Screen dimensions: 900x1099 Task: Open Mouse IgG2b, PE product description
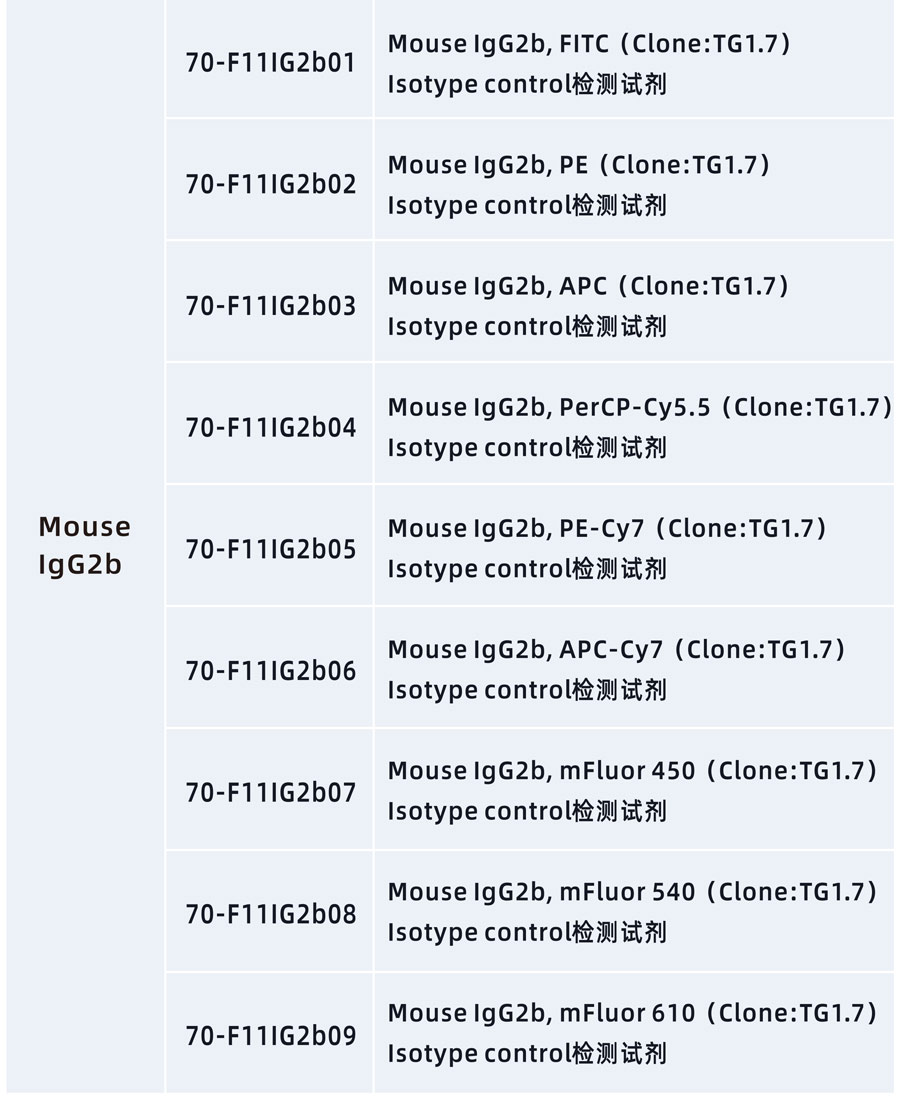click(579, 185)
